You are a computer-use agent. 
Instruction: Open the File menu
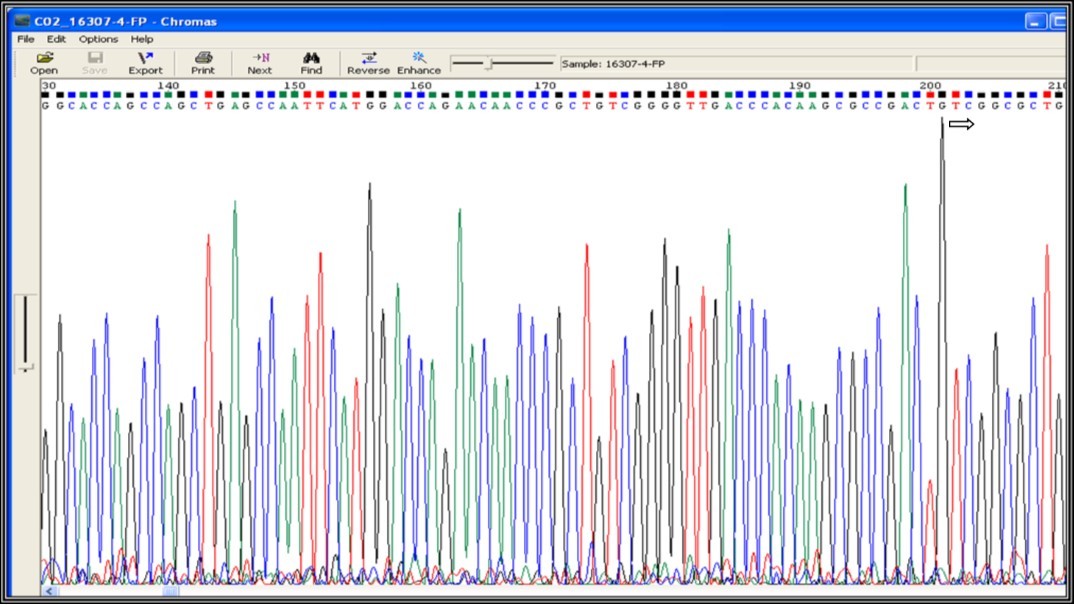pyautogui.click(x=23, y=39)
